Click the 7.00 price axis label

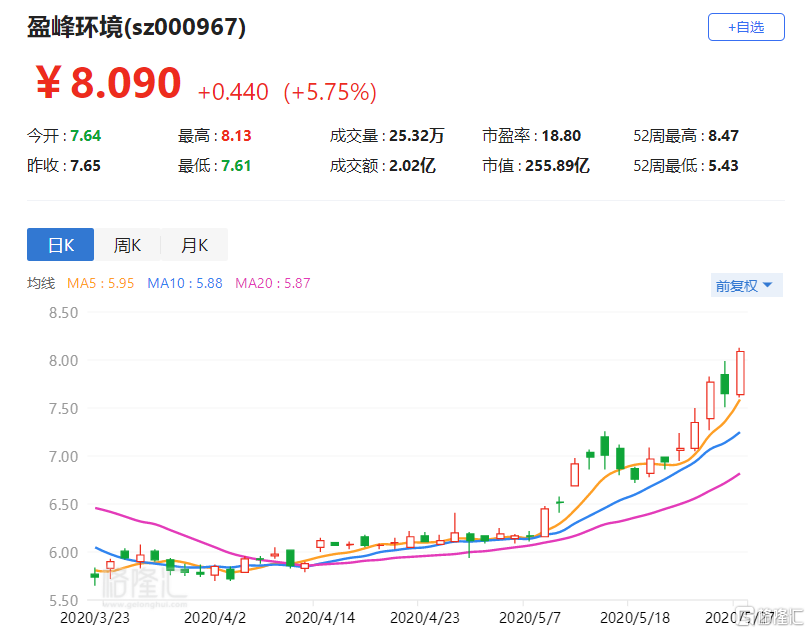64,457
